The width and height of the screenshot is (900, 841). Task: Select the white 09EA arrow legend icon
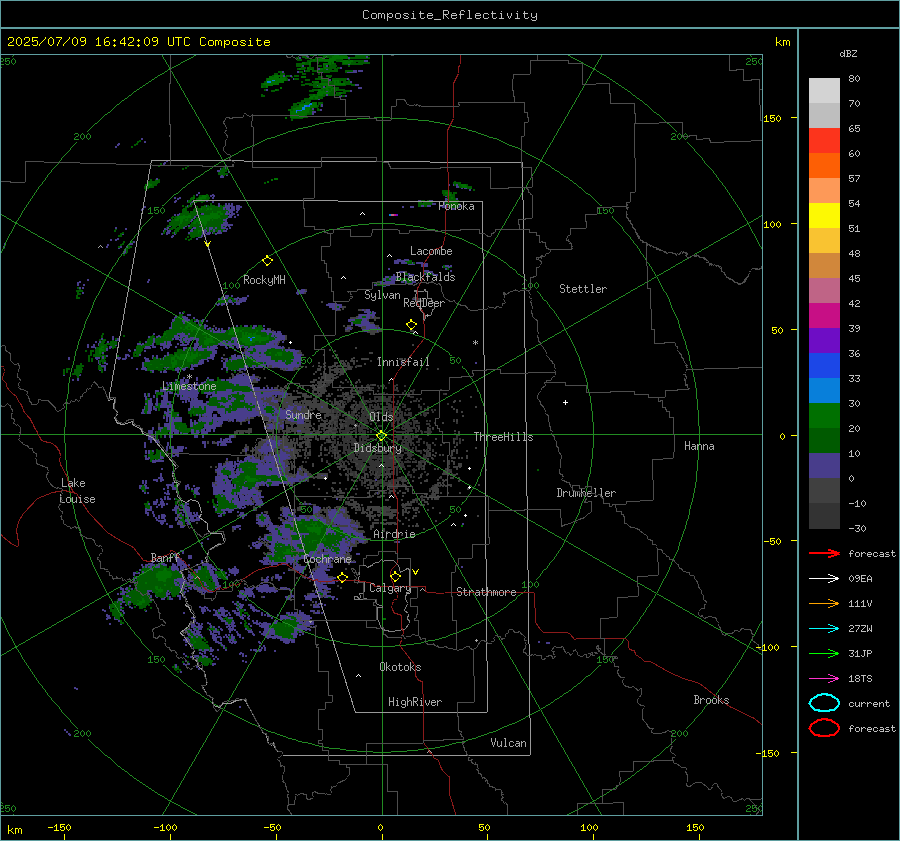[824, 579]
